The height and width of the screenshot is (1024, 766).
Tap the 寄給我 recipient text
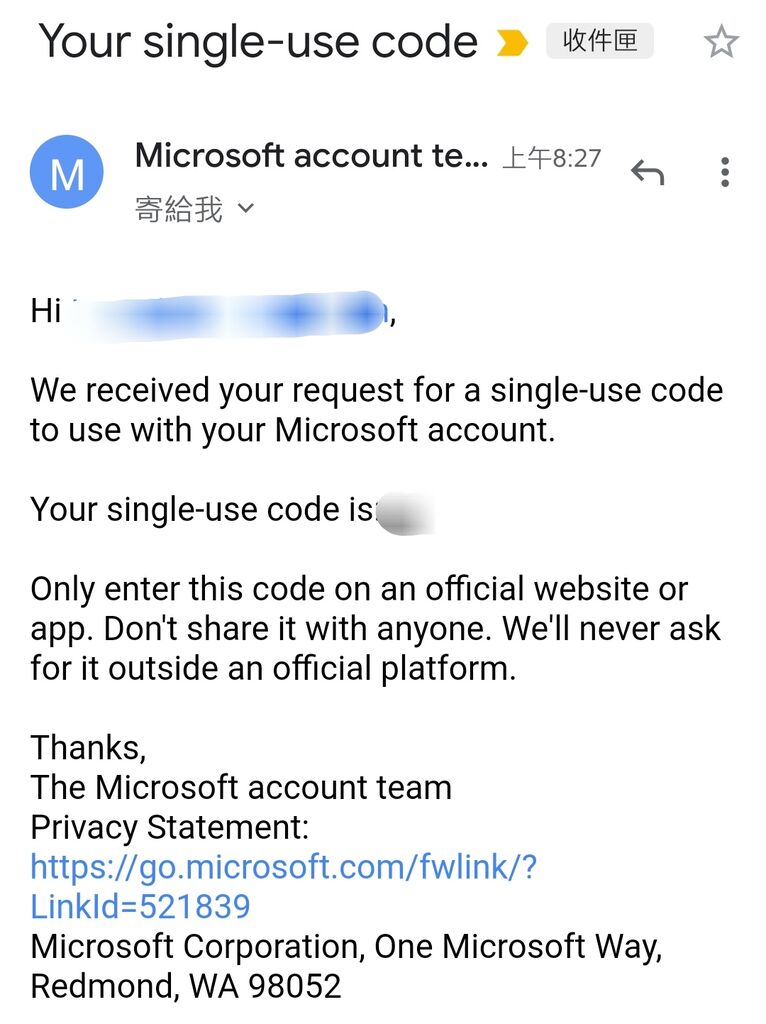[179, 209]
